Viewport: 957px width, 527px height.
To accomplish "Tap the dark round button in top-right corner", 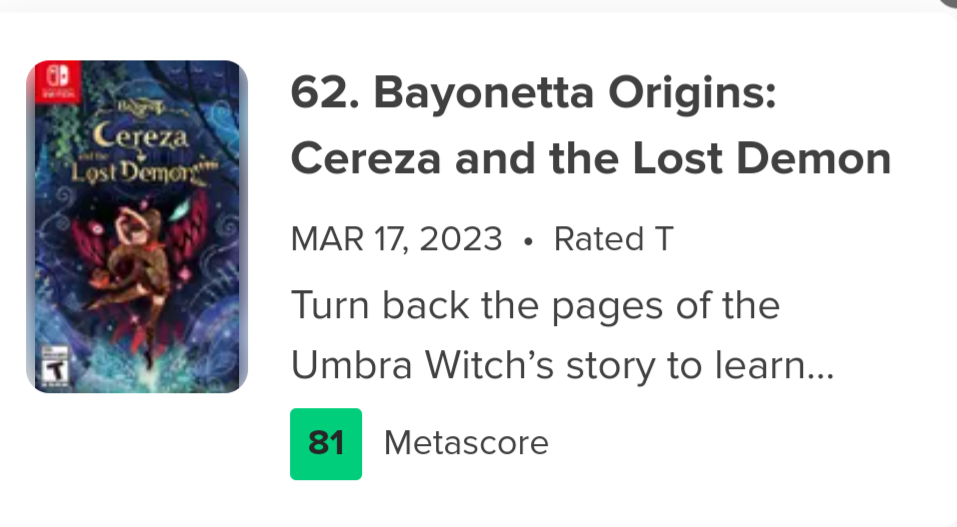I will (947, 4).
